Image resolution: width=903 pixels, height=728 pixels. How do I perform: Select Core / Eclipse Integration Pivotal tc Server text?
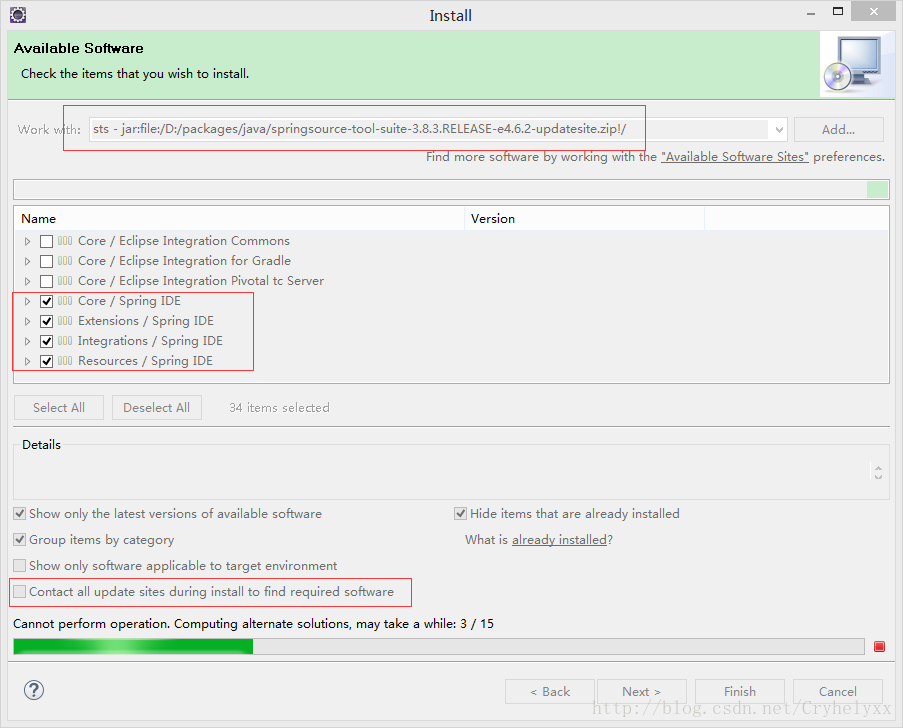coord(201,281)
